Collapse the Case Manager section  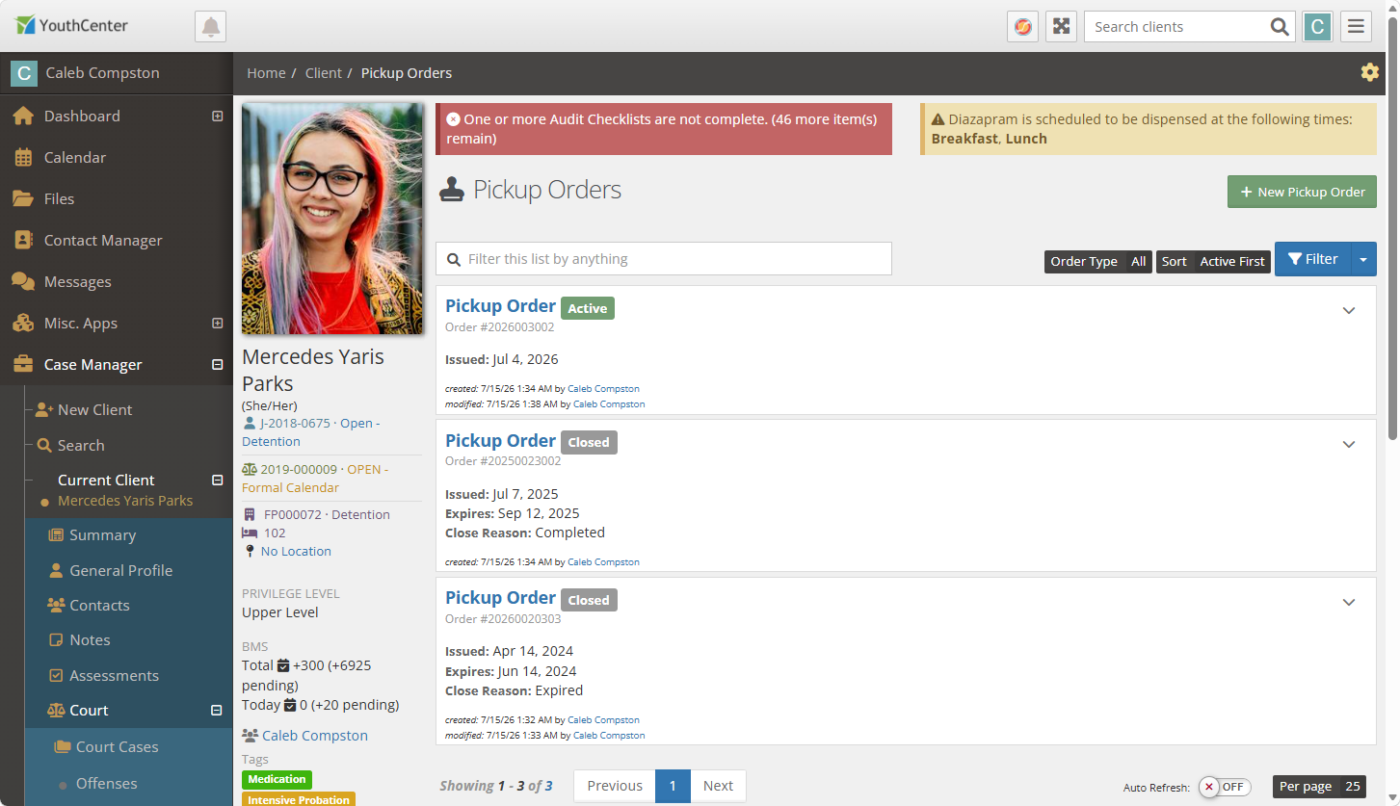point(217,365)
